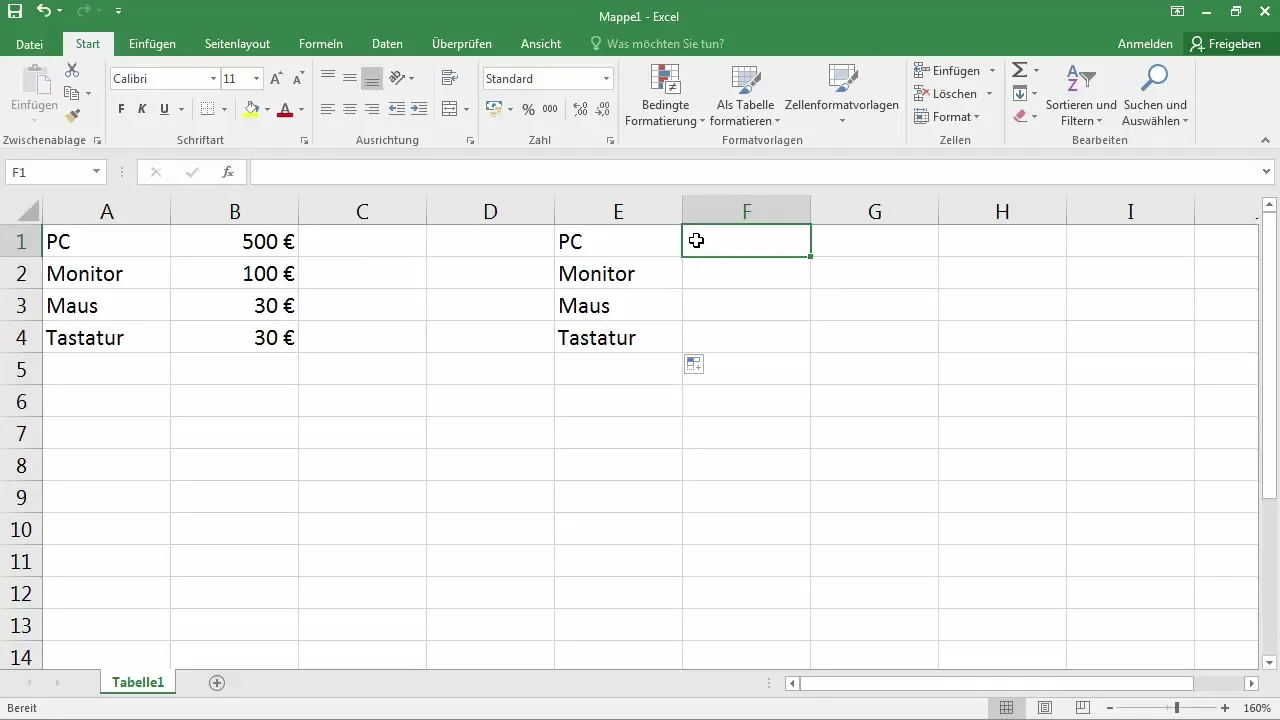Viewport: 1280px width, 720px height.
Task: Click the Fill down icon in Bearbeiten
Action: [1019, 93]
